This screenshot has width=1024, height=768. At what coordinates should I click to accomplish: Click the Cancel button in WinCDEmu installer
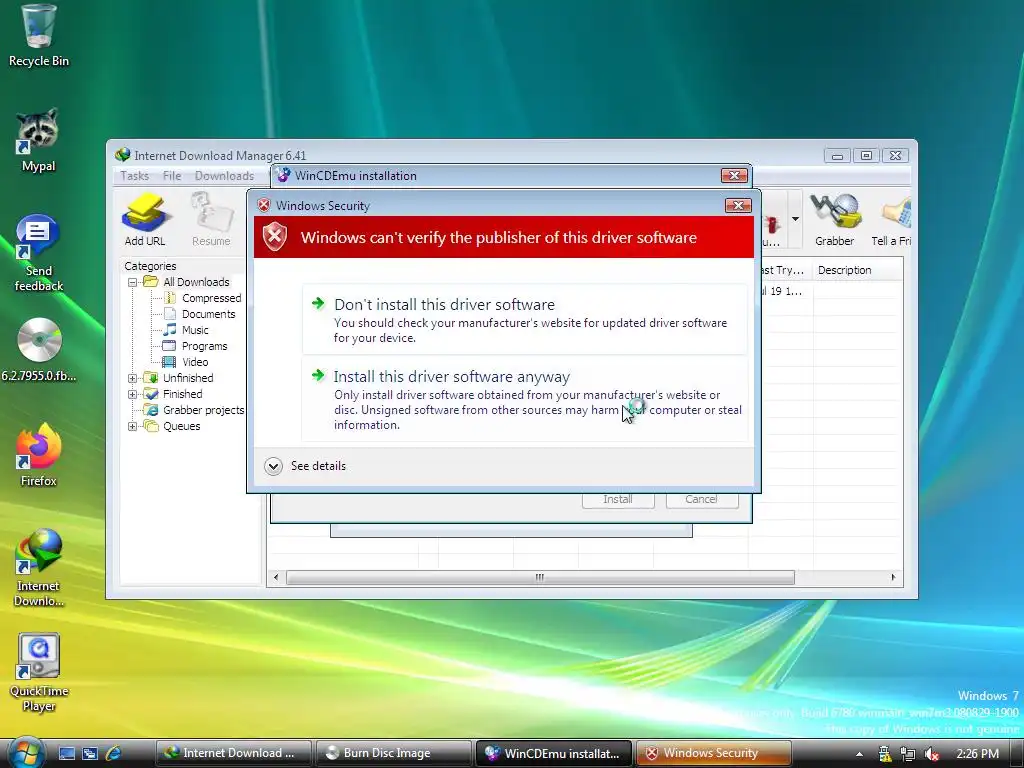[x=701, y=499]
